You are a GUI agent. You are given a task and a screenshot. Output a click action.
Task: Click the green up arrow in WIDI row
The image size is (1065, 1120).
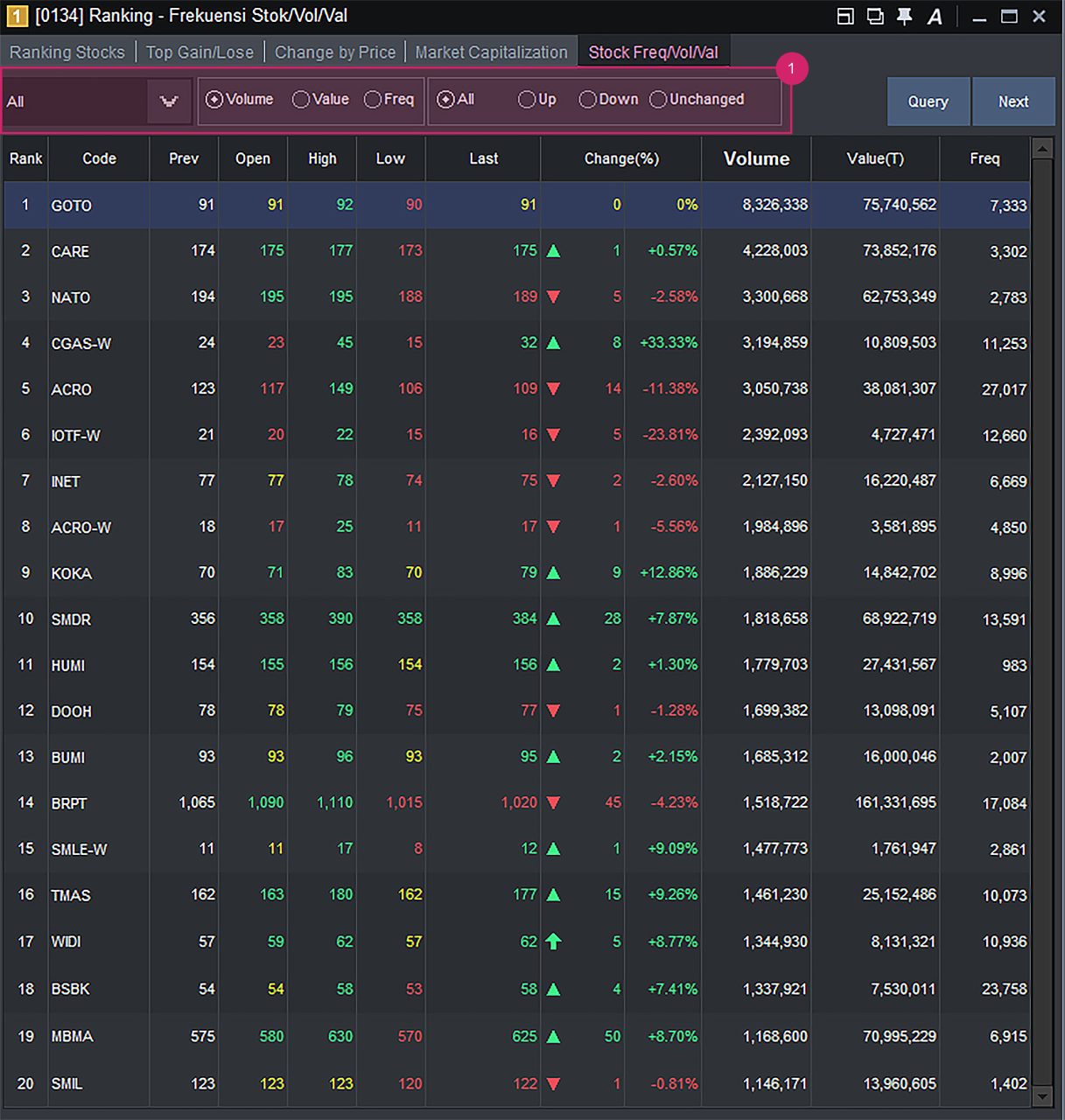(553, 941)
